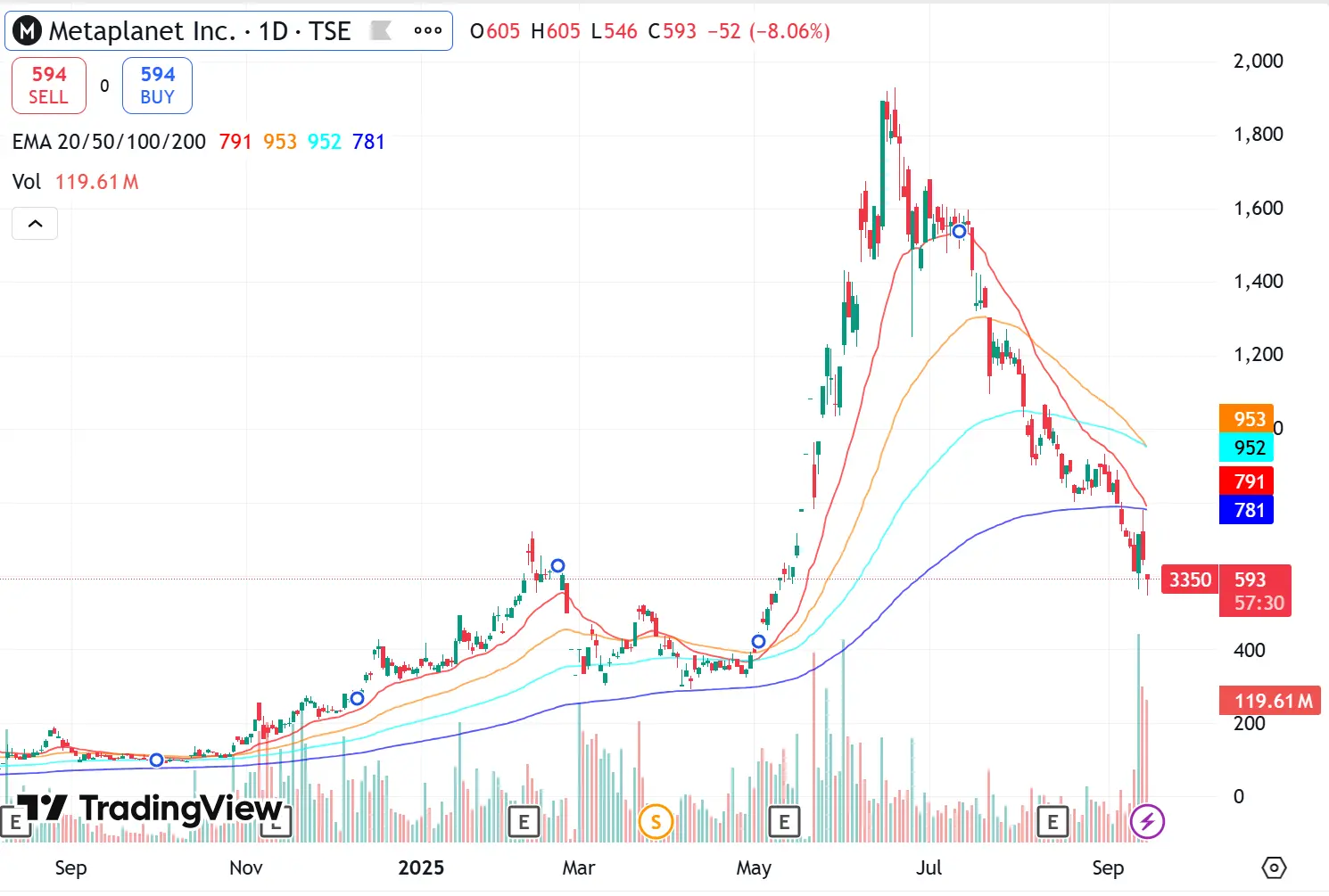Click the blue circle marker near the February high
This screenshot has width=1329, height=896.
[557, 565]
